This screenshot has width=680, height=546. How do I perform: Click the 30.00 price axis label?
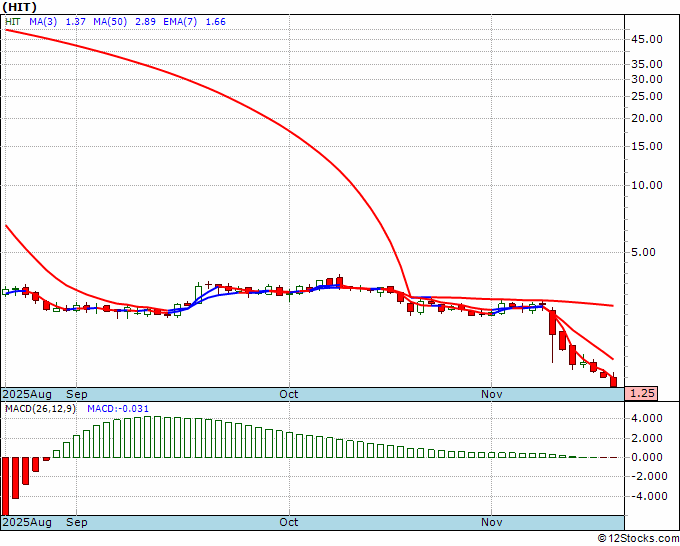coord(647,79)
